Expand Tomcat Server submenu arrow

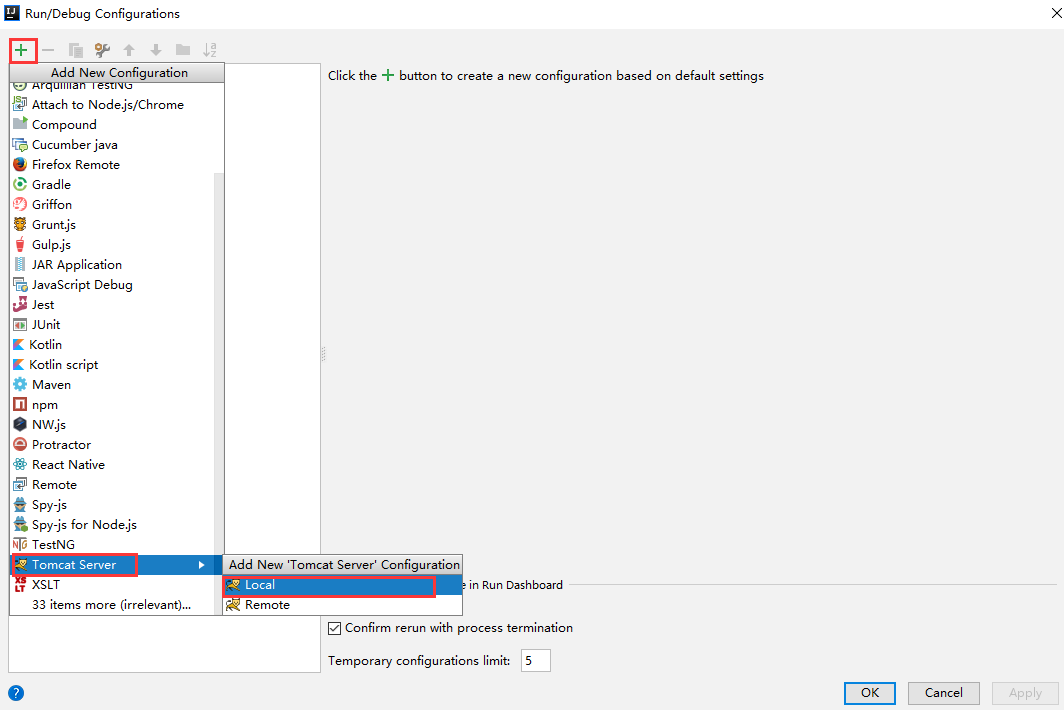pos(202,565)
